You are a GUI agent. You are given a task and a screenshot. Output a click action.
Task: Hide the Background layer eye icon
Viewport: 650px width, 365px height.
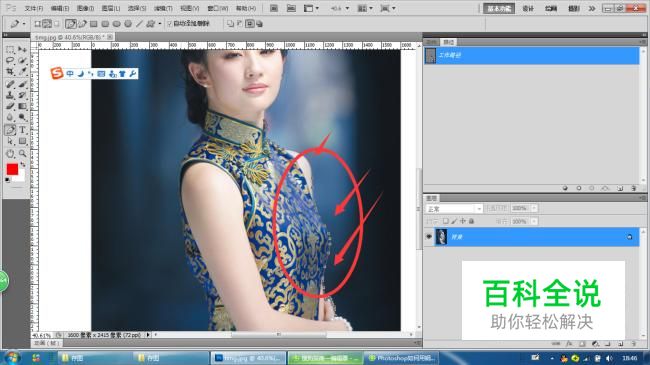tap(429, 236)
